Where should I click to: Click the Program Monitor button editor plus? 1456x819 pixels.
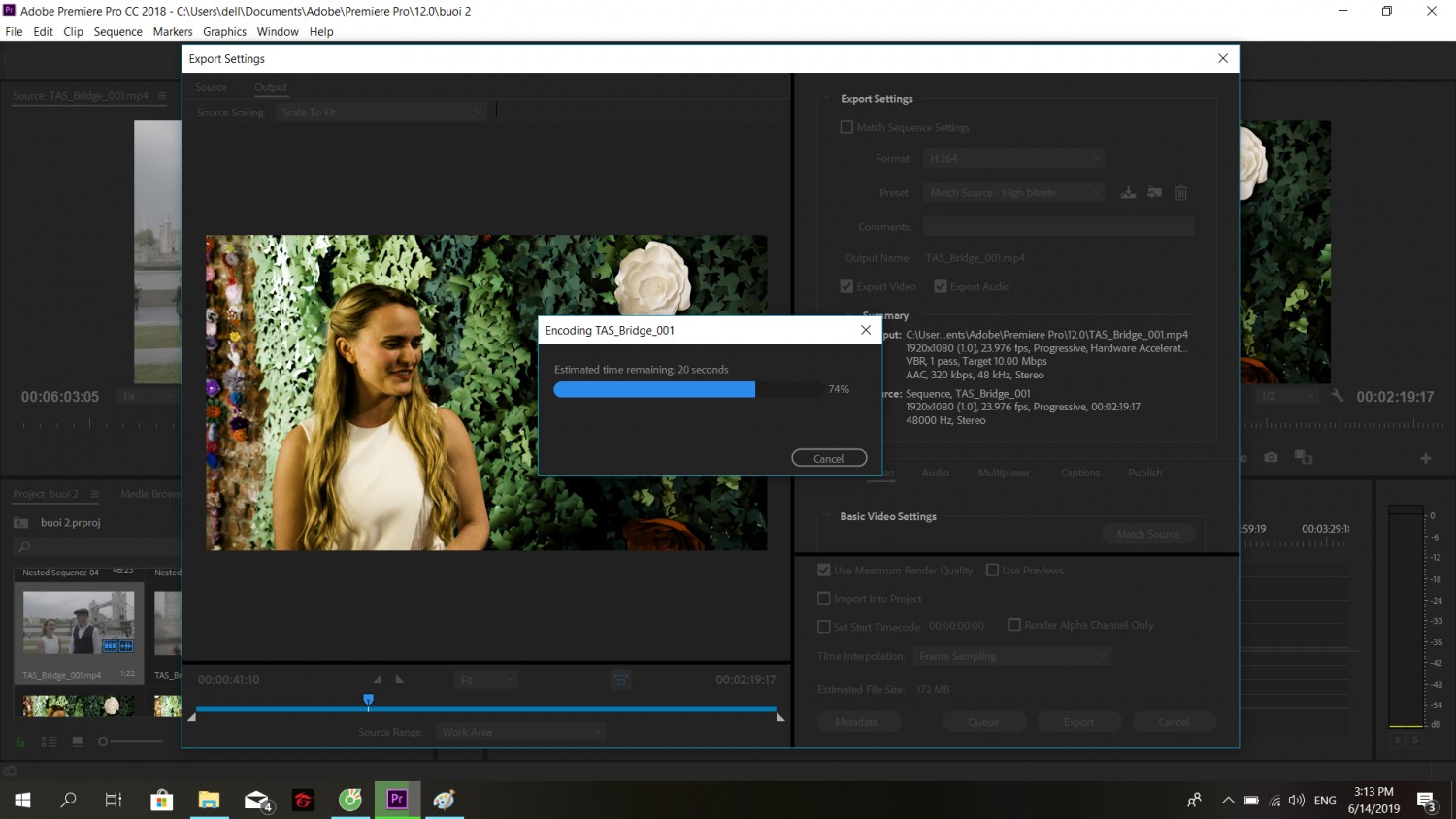pyautogui.click(x=1426, y=458)
